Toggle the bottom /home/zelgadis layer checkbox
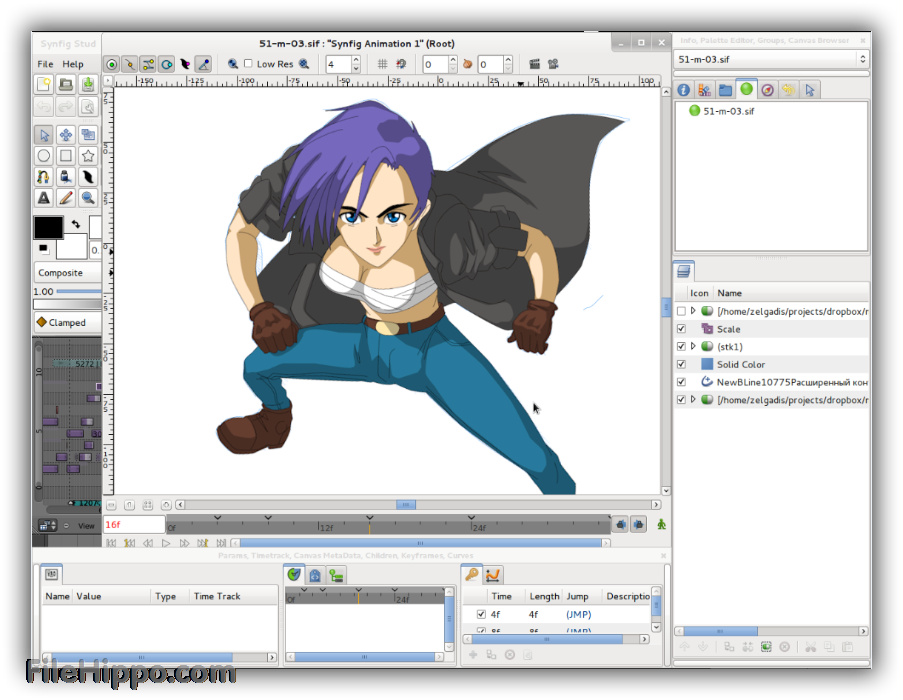Viewport: 903px width, 700px height. [681, 400]
